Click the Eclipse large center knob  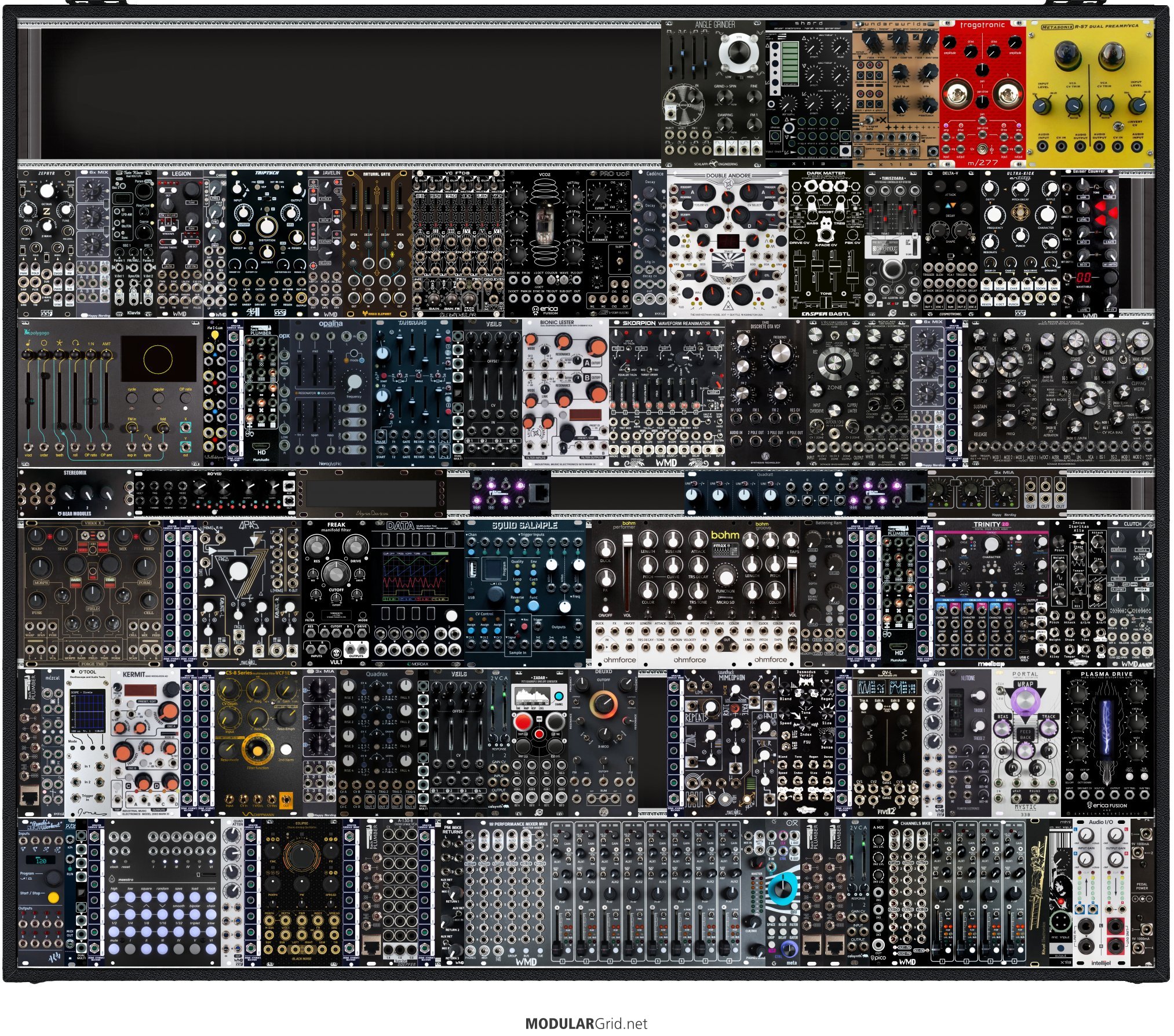[x=301, y=855]
